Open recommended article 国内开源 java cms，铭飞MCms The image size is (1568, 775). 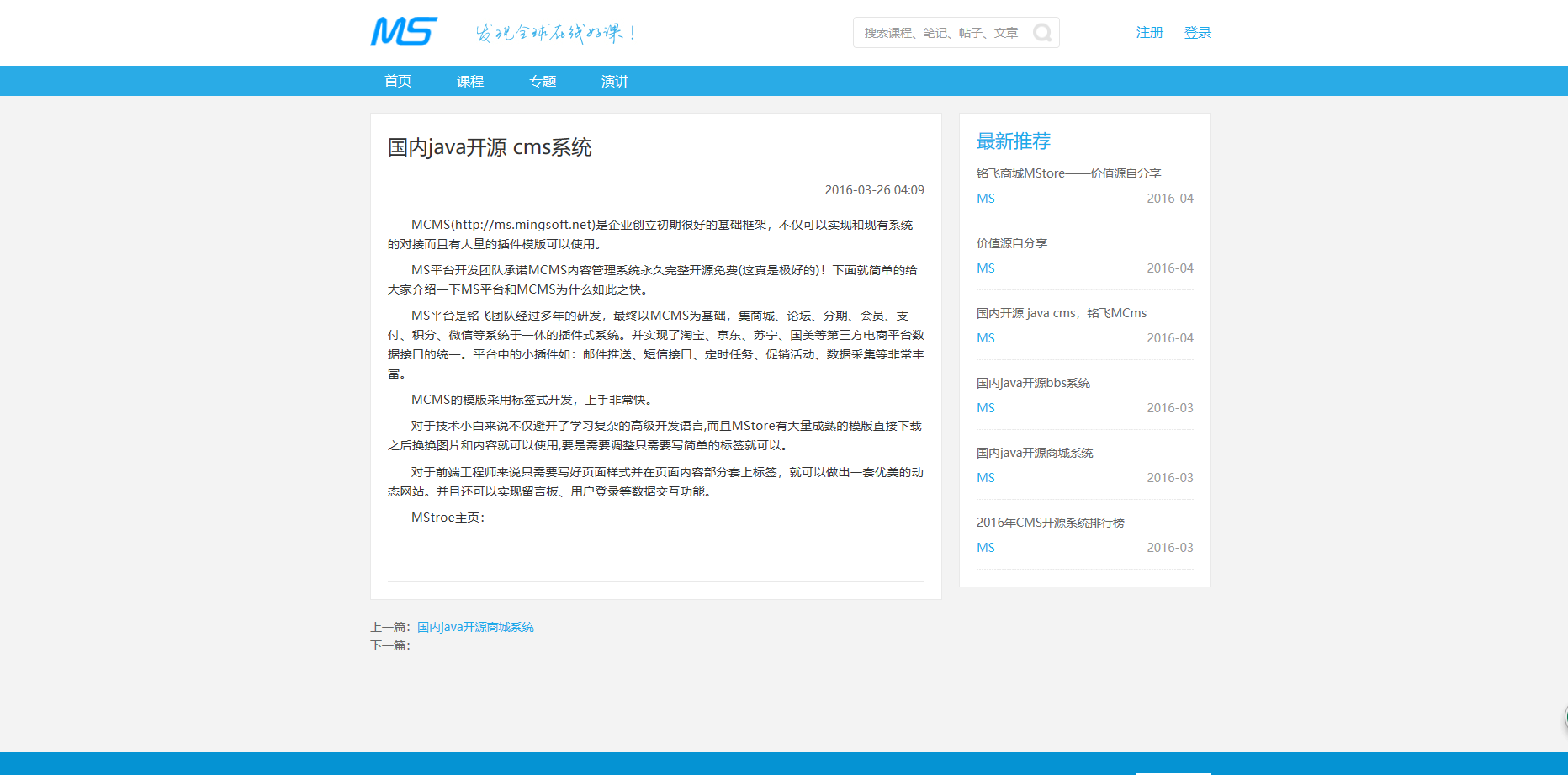[x=1061, y=313]
